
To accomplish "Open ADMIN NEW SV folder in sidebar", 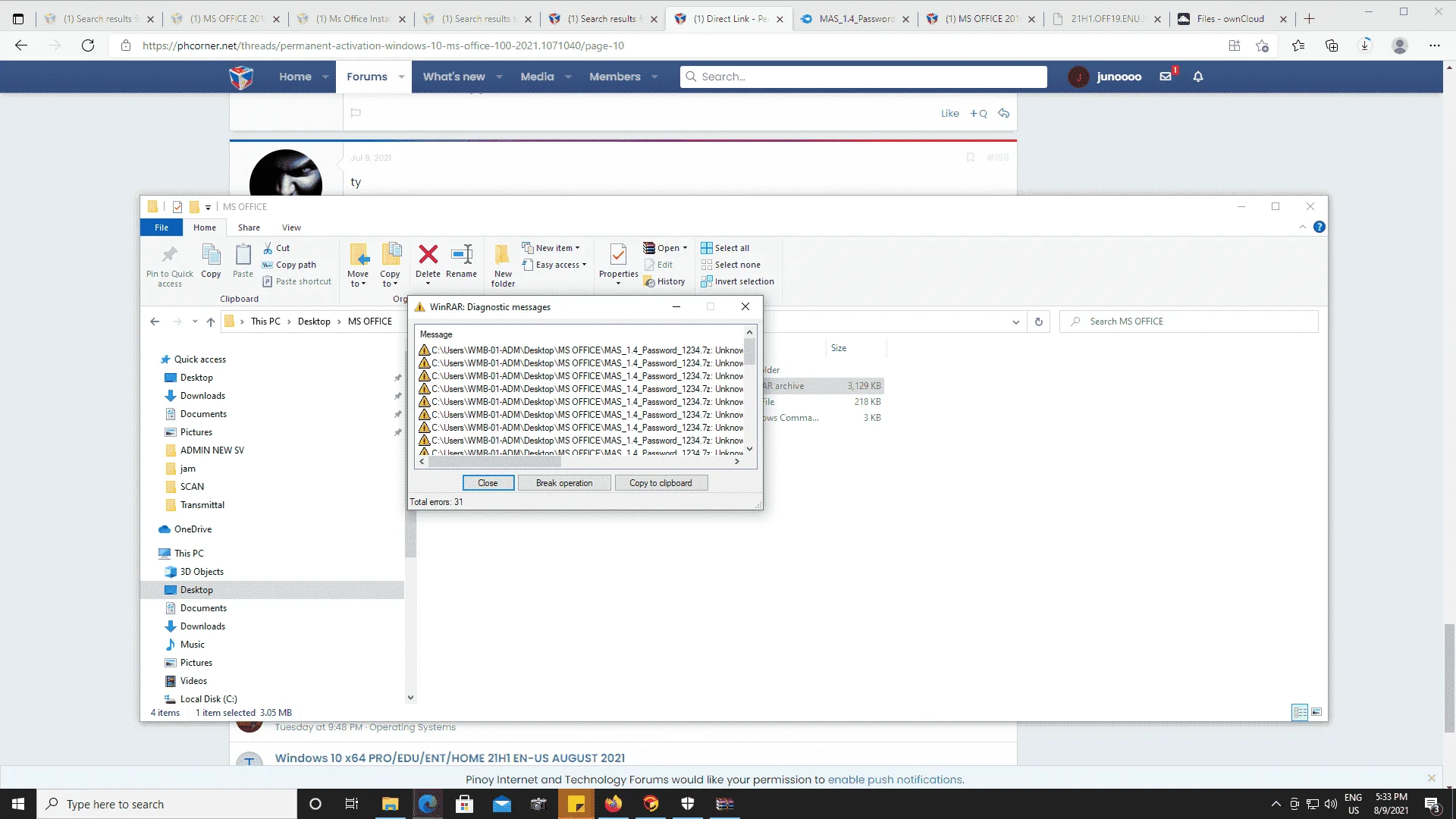I will [x=212, y=450].
